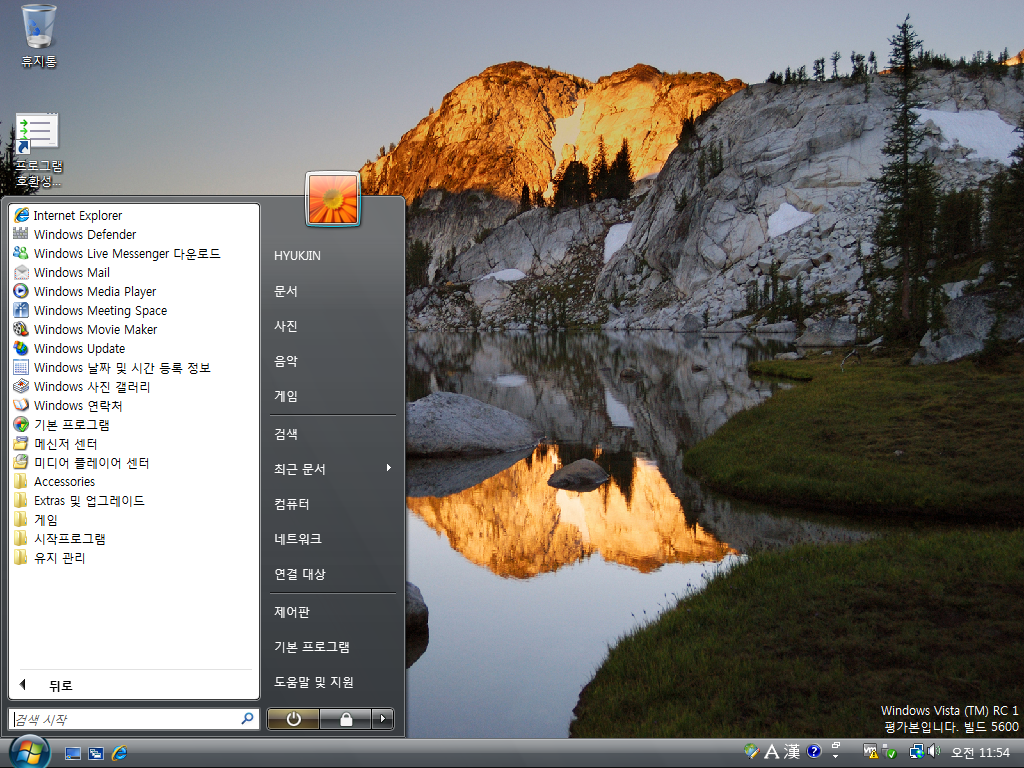The width and height of the screenshot is (1024, 768).
Task: Open 메신저 센터
Action: click(134, 443)
